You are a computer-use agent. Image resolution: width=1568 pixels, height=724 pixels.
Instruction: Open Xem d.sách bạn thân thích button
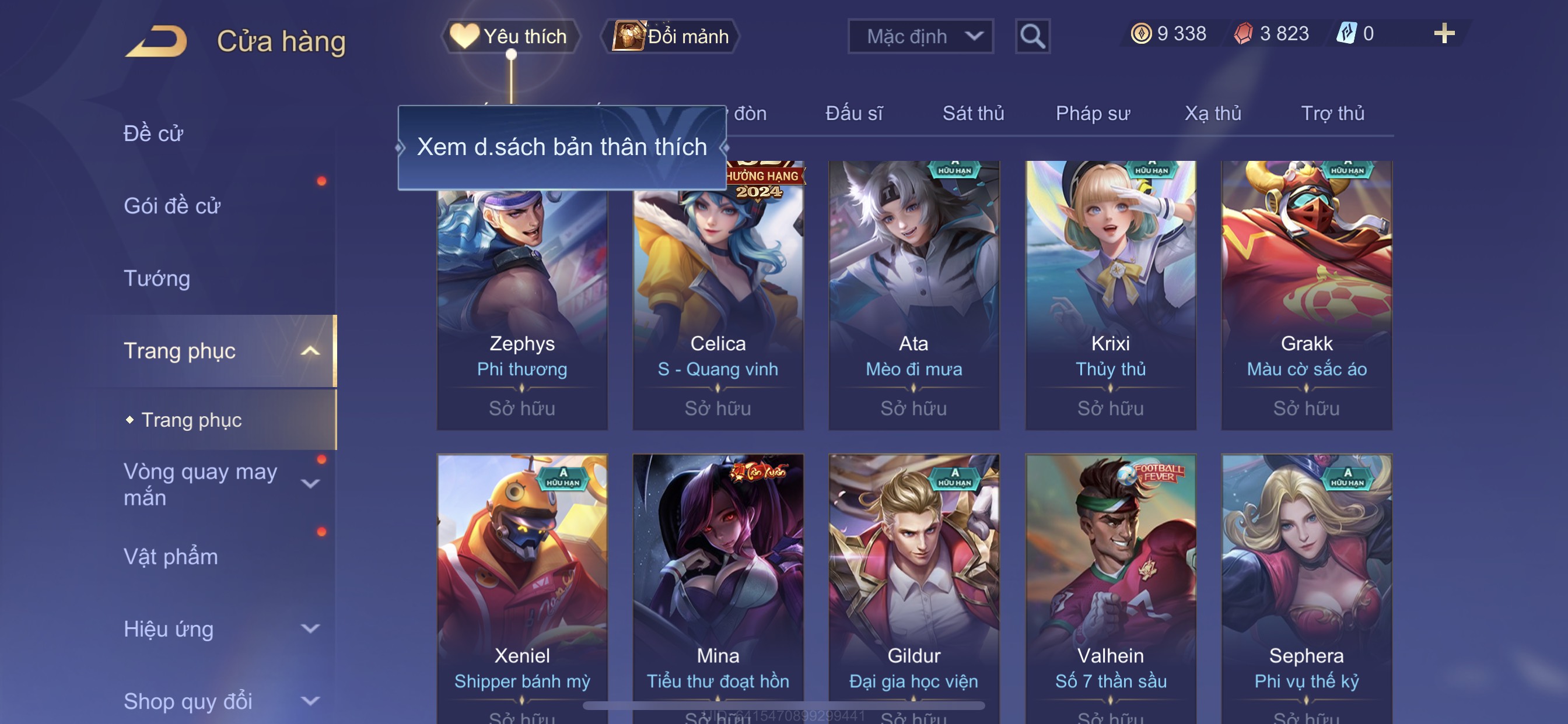[x=562, y=147]
